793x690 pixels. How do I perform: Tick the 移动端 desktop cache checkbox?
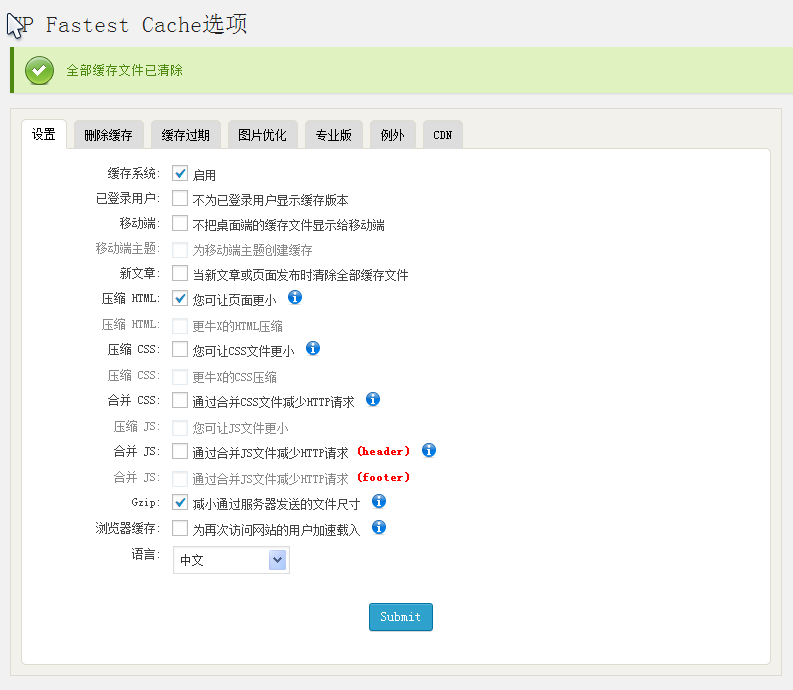pyautogui.click(x=180, y=223)
